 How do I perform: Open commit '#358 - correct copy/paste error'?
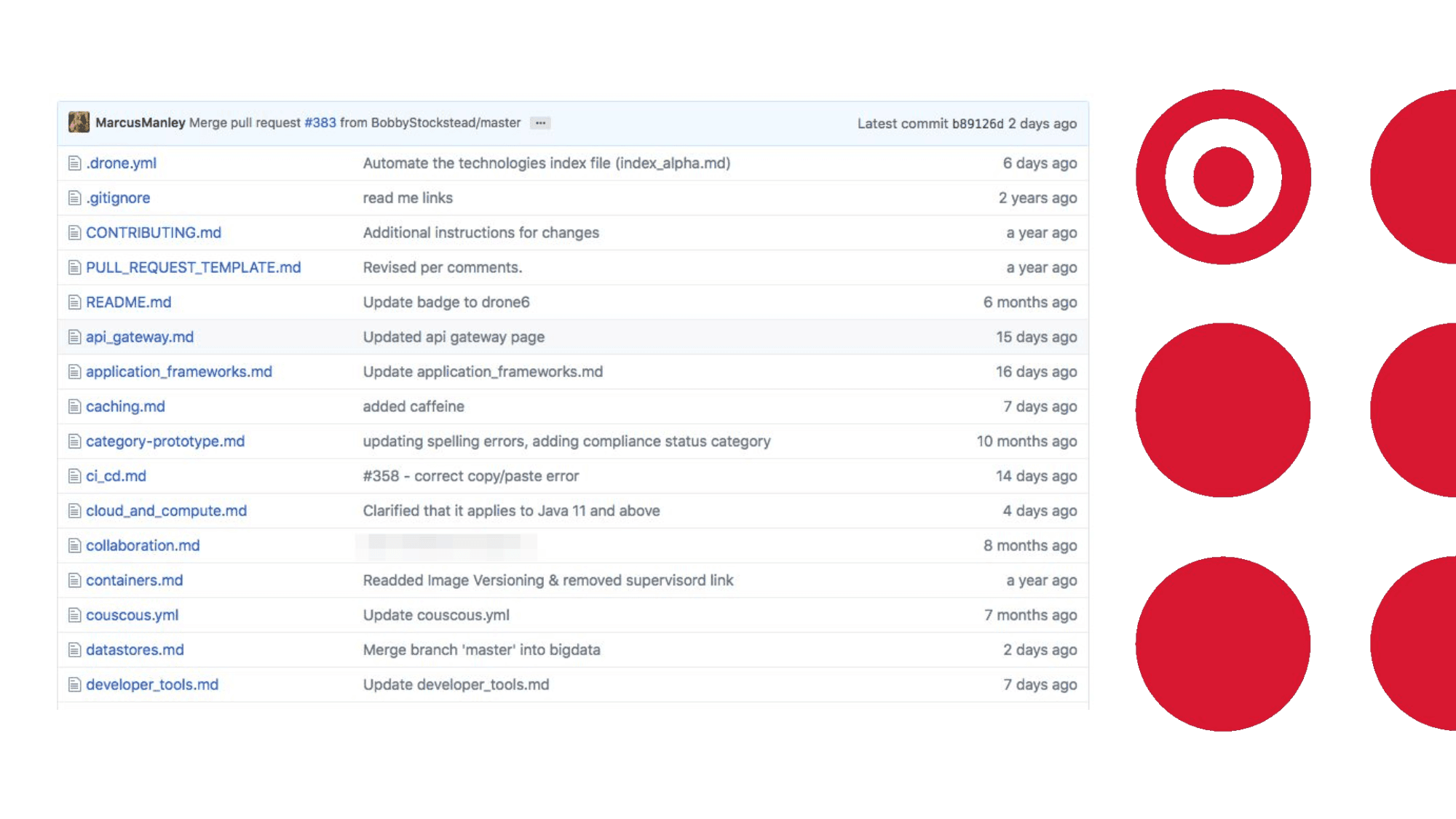tap(471, 476)
